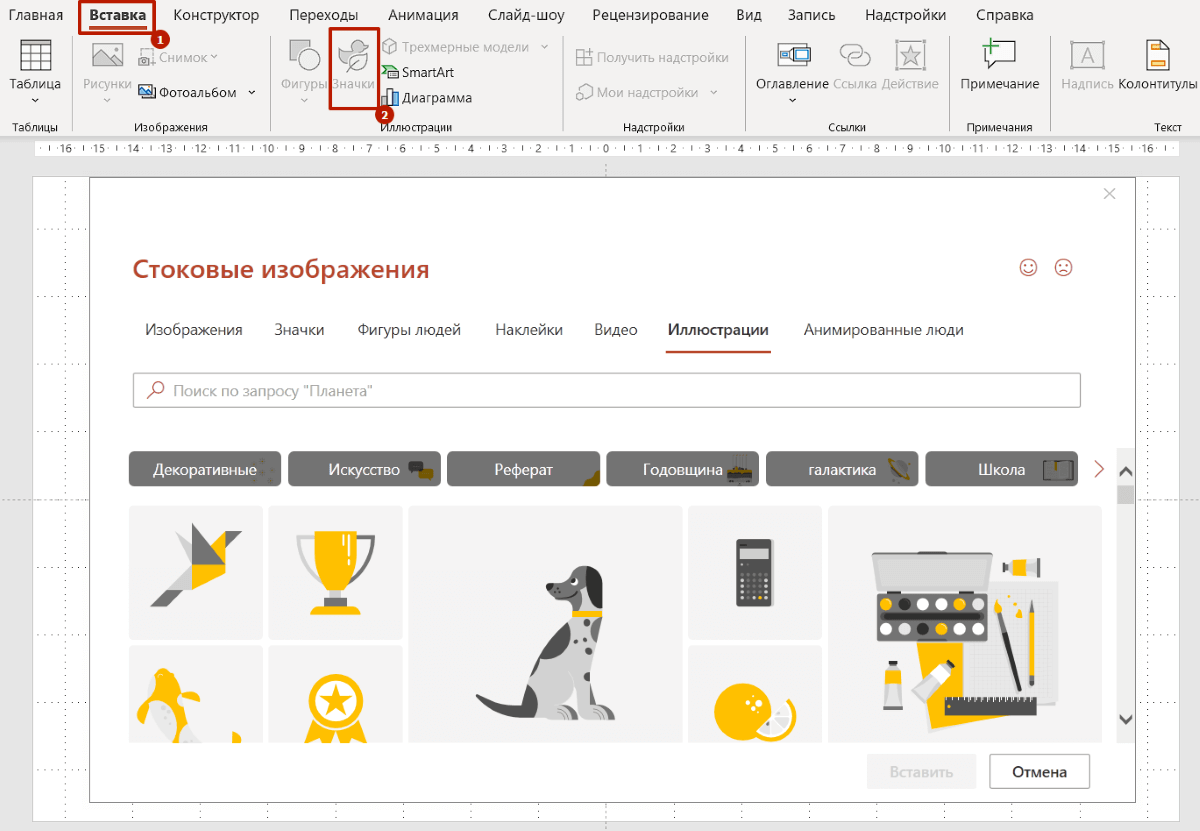Click the Вставить button

pos(921,772)
